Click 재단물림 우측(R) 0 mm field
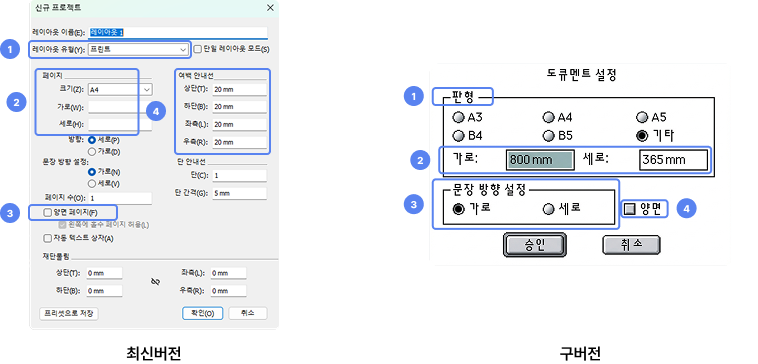The width and height of the screenshot is (758, 364). [x=228, y=291]
